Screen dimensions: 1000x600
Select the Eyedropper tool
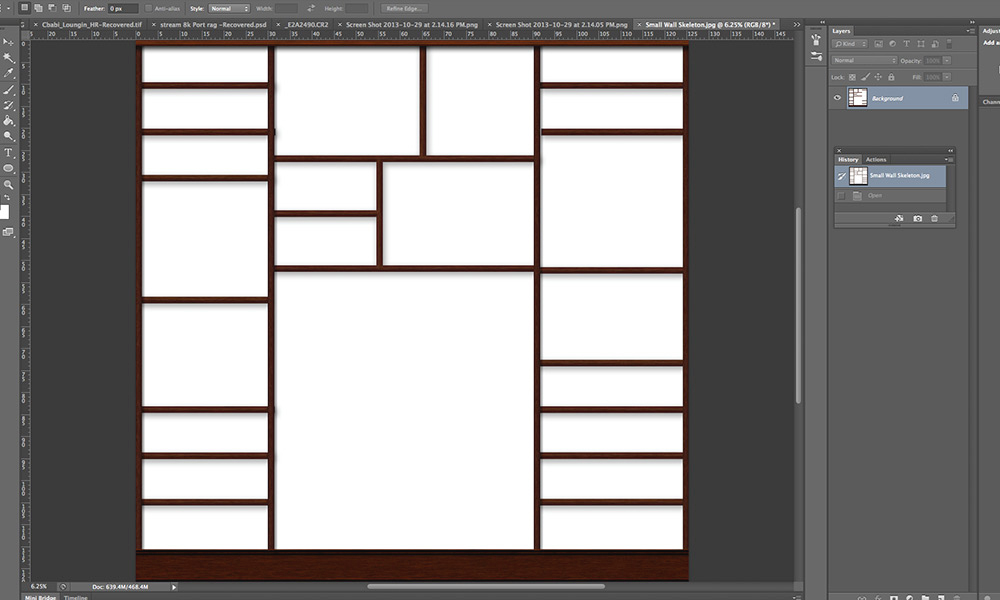click(x=7, y=74)
